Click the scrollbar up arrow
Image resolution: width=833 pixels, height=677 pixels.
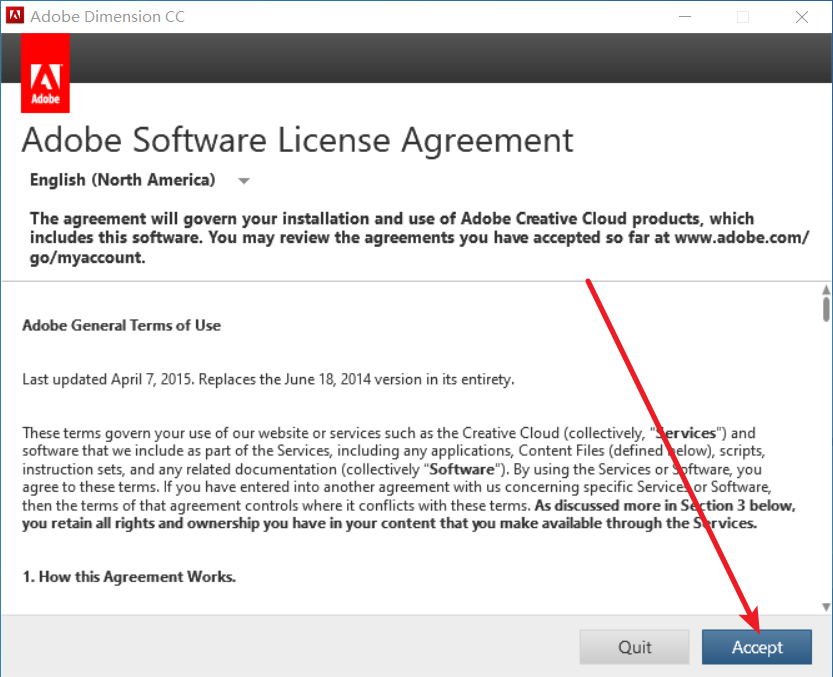coord(826,290)
